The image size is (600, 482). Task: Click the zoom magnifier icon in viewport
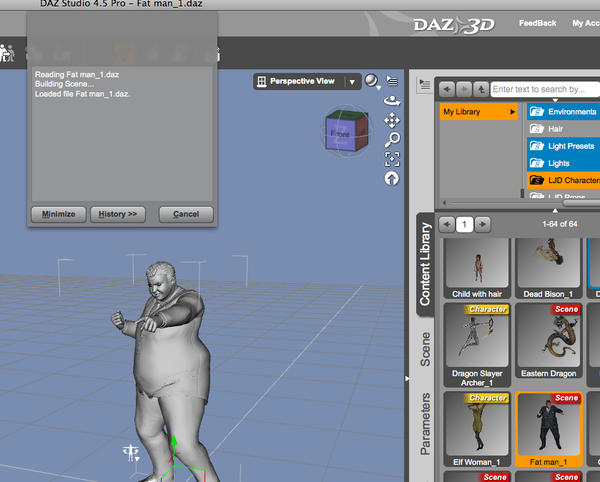[x=392, y=140]
